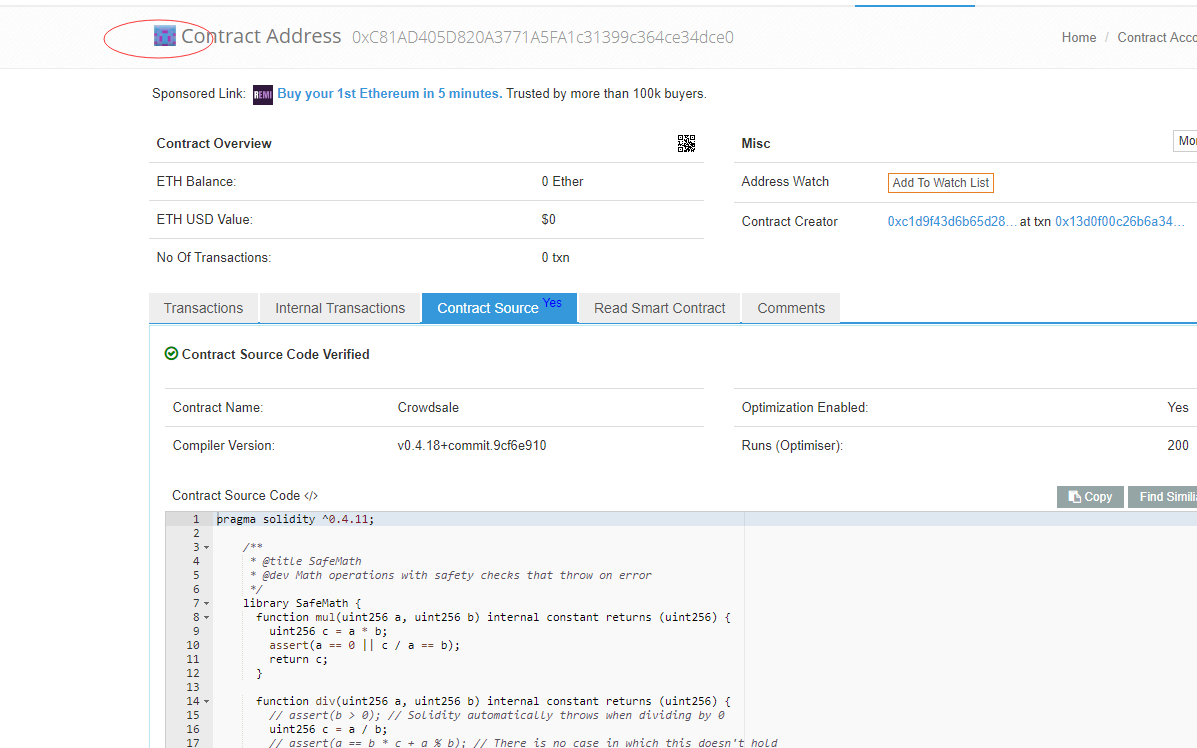Image resolution: width=1197 pixels, height=748 pixels.
Task: Fold the div function at line 14
Action: pos(205,701)
